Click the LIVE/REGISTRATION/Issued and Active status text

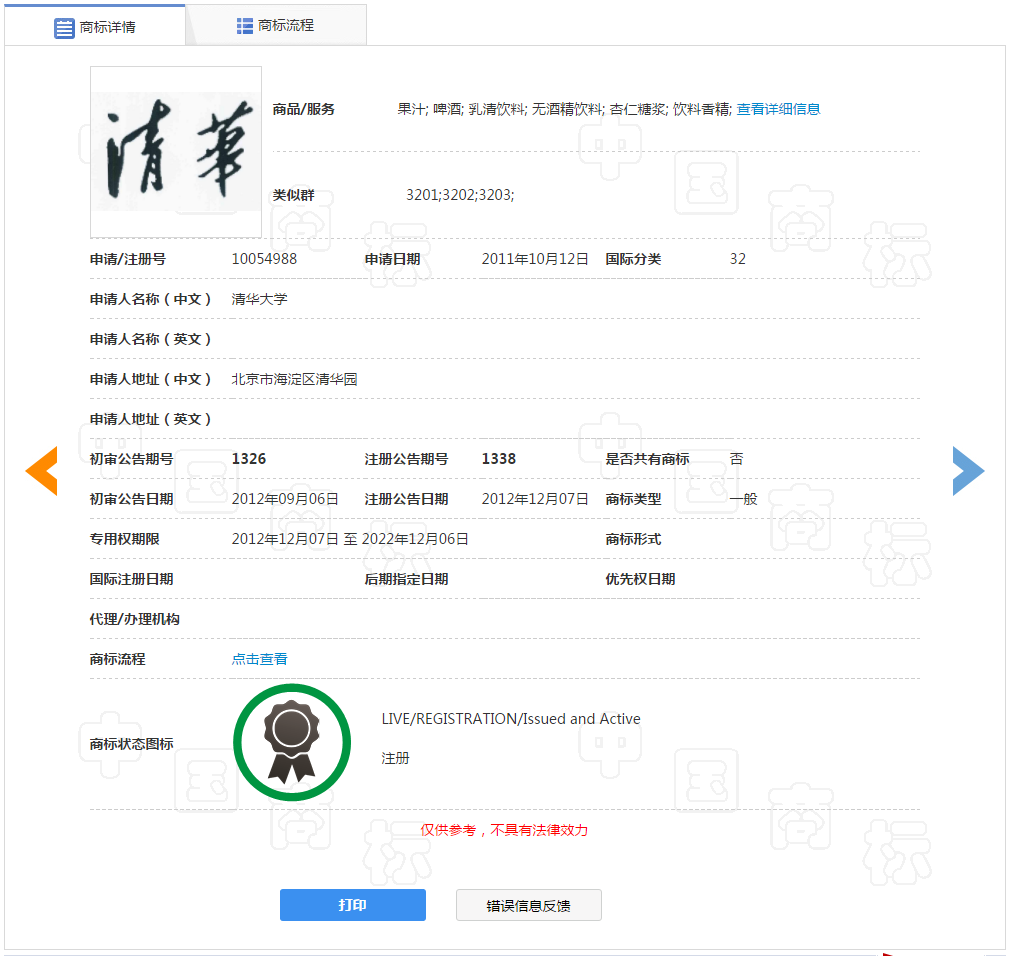point(511,719)
